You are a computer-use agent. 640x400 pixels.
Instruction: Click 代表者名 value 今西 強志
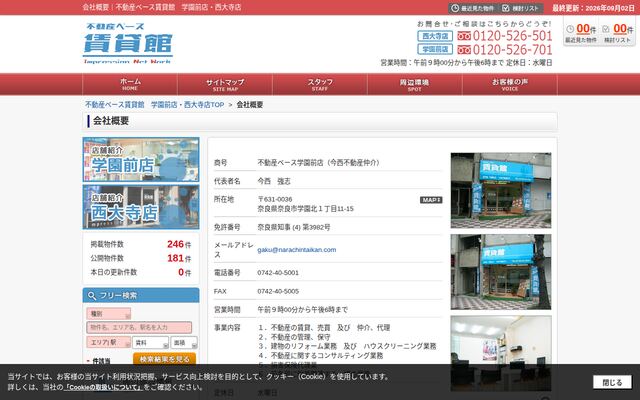pos(274,181)
